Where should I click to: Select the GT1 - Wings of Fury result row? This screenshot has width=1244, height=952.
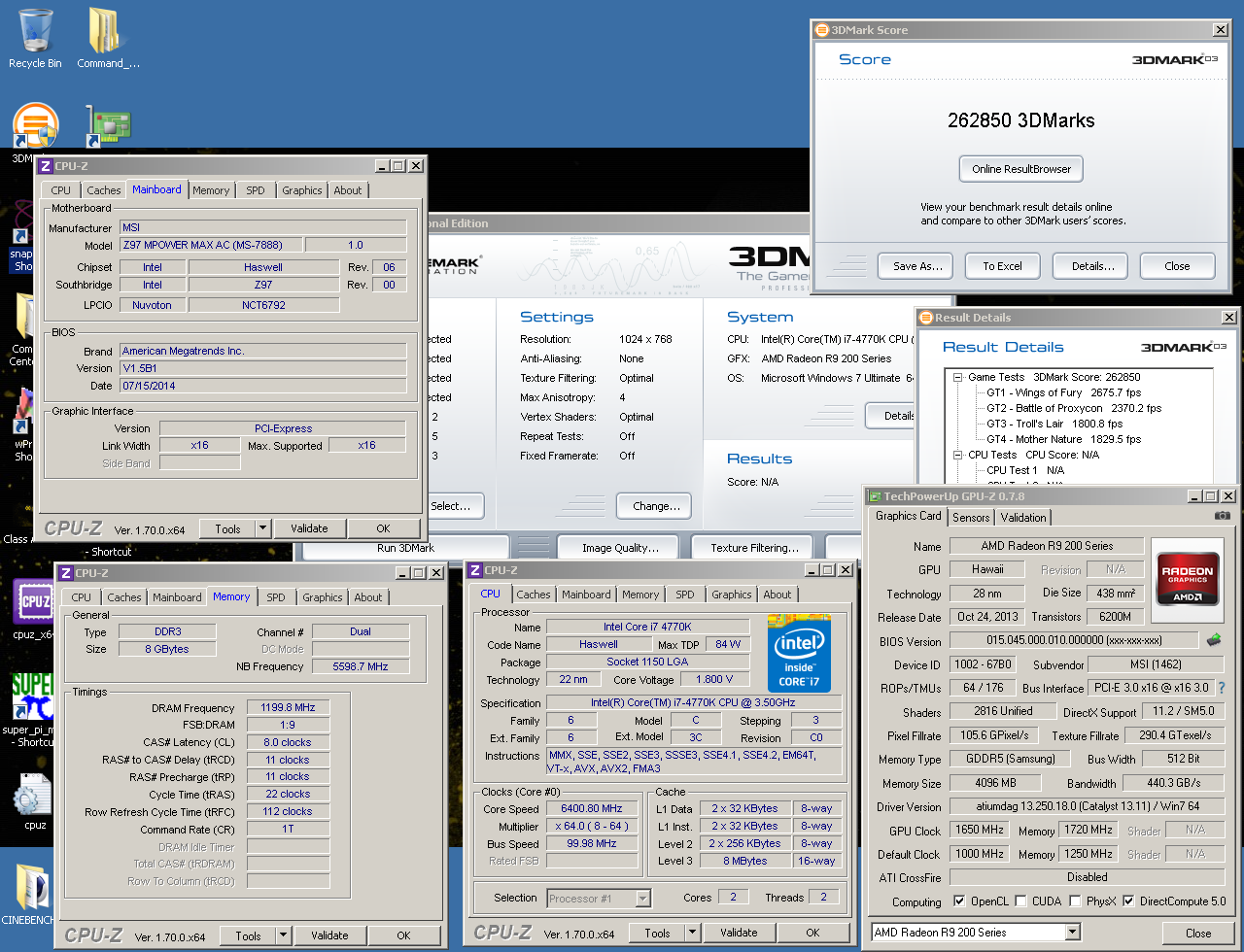click(x=1063, y=392)
